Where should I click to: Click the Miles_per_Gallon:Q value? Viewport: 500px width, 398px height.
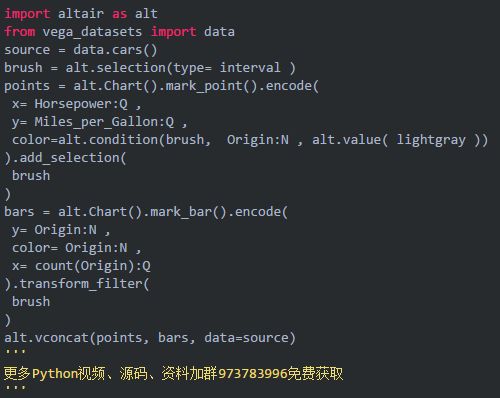(x=104, y=122)
